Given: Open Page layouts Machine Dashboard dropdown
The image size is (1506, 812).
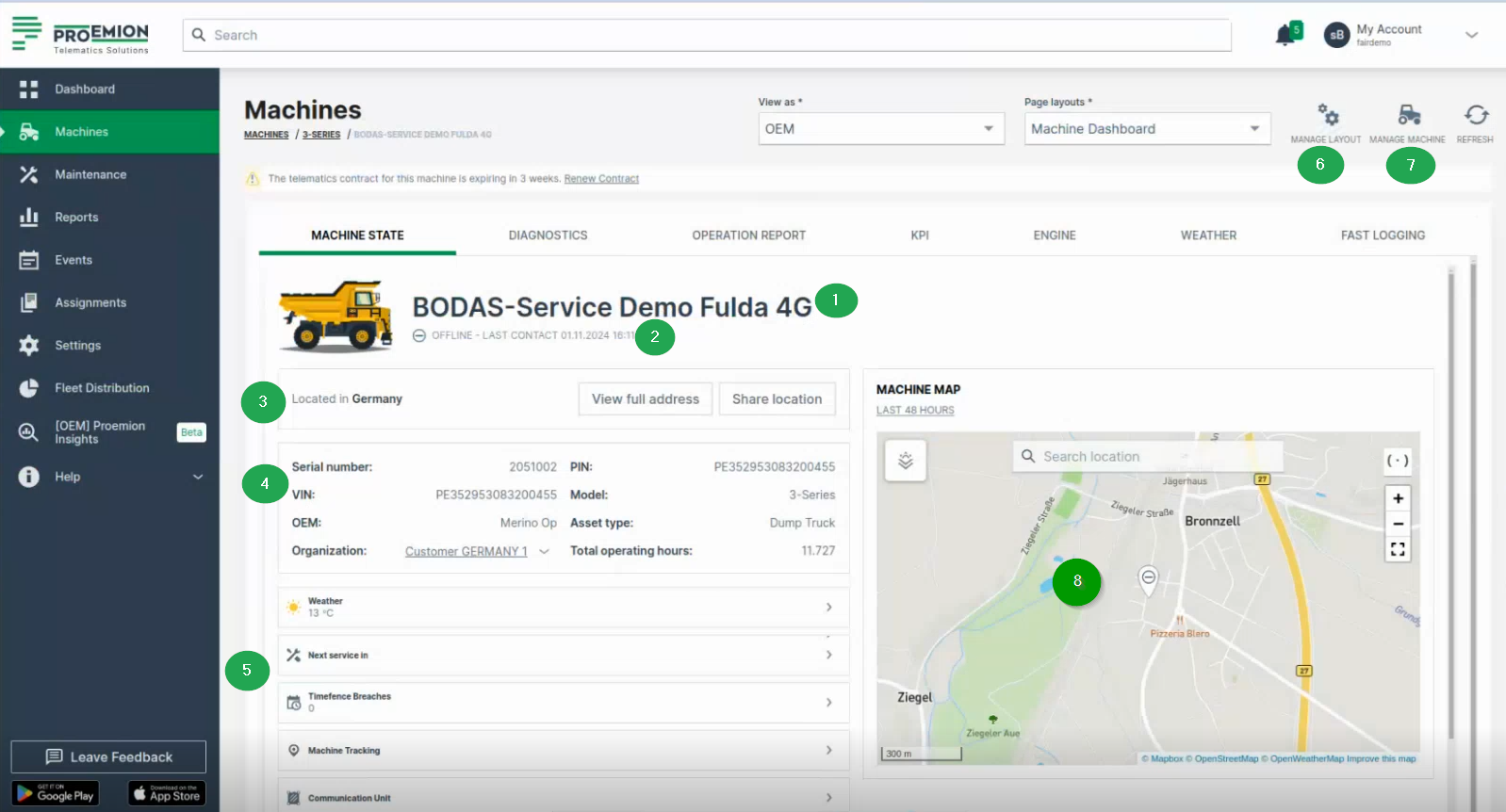Looking at the screenshot, I should point(1146,129).
